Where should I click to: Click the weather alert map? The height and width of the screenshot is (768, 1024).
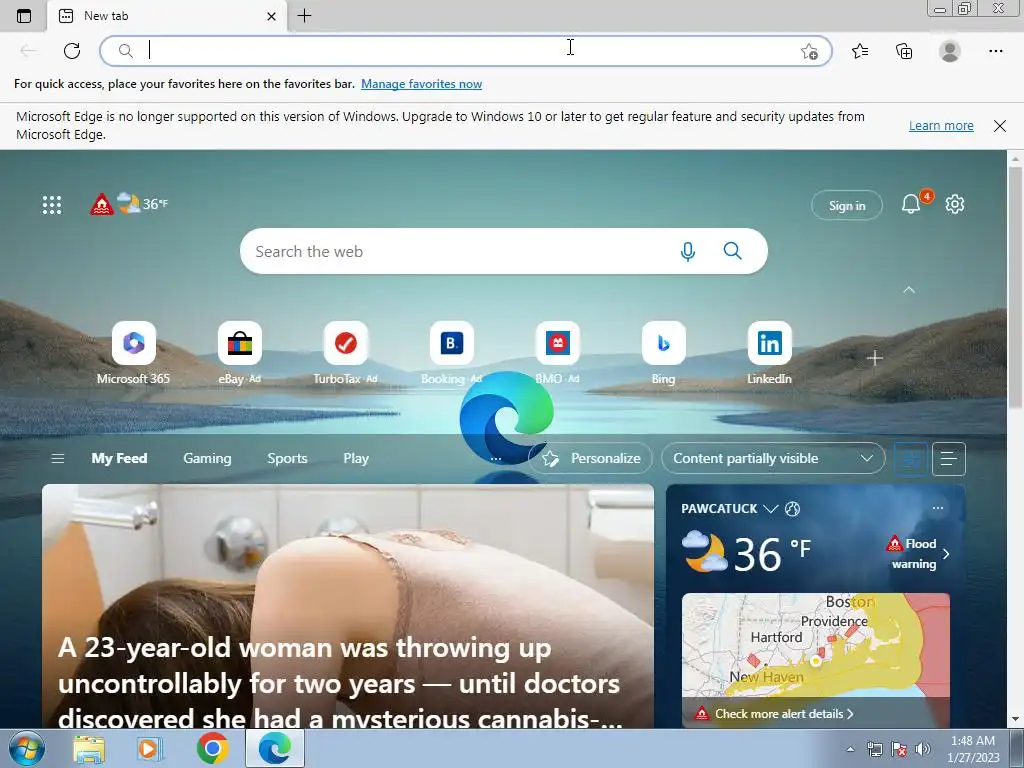coord(816,645)
